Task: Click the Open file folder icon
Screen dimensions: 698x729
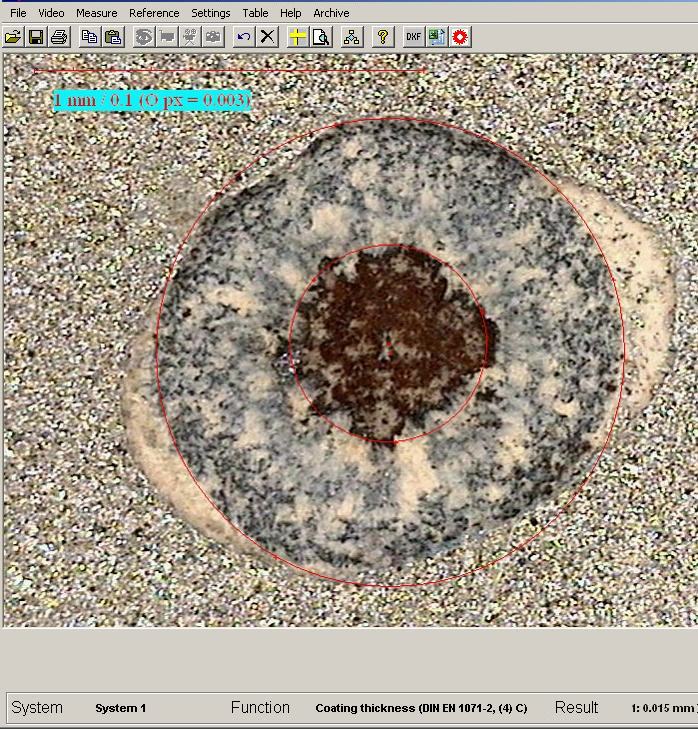Action: pyautogui.click(x=13, y=37)
